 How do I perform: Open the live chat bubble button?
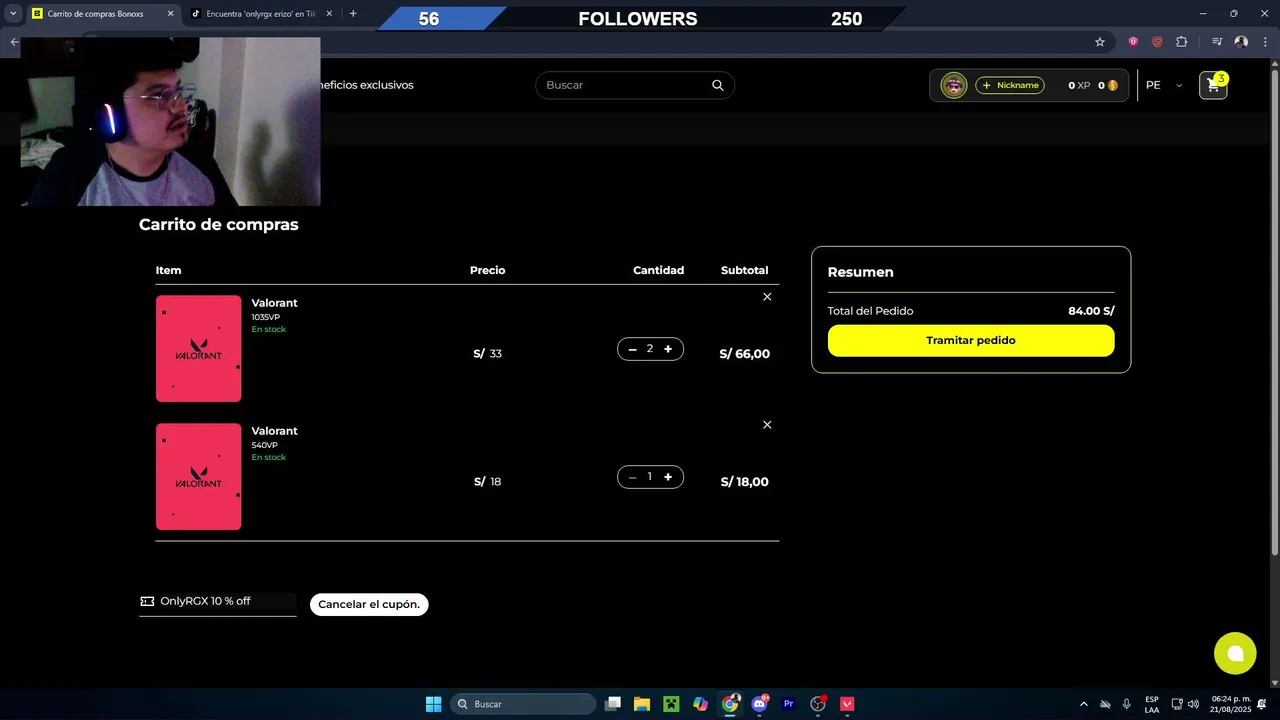click(1235, 653)
